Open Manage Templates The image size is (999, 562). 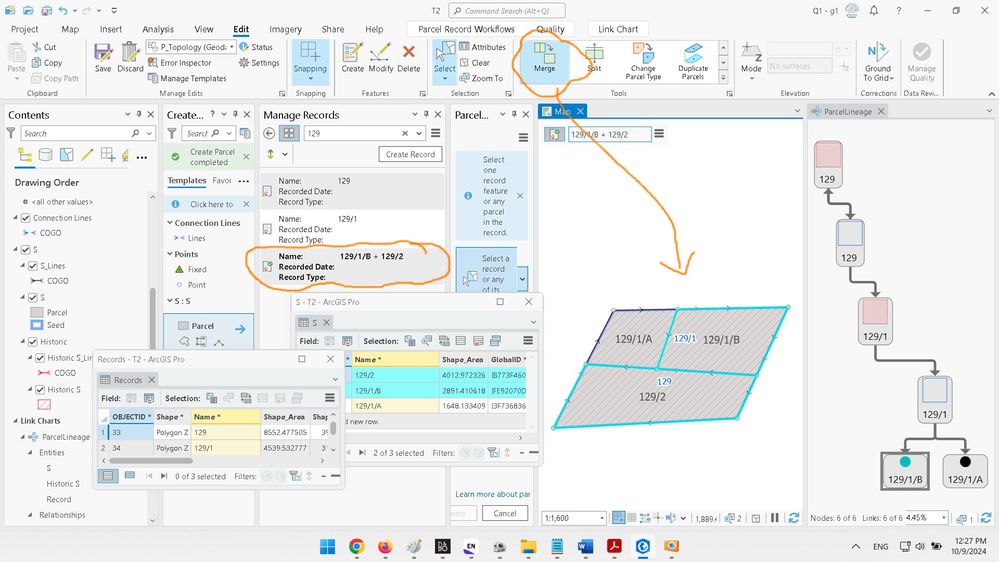click(x=187, y=78)
